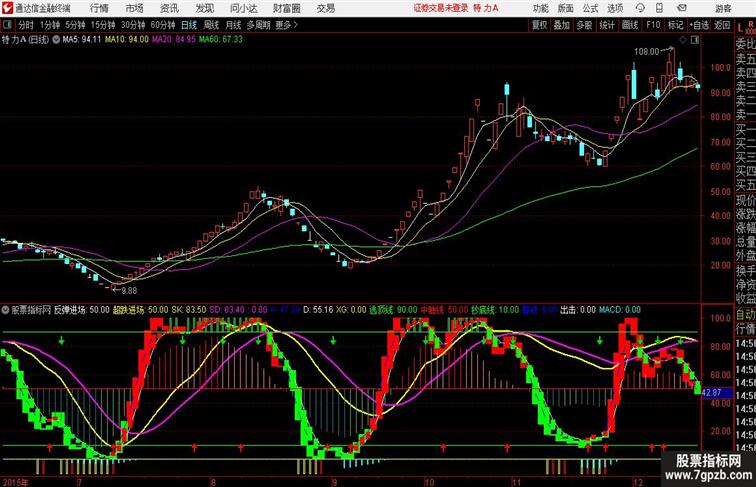Toggle the right panel icon on chart

point(694,40)
